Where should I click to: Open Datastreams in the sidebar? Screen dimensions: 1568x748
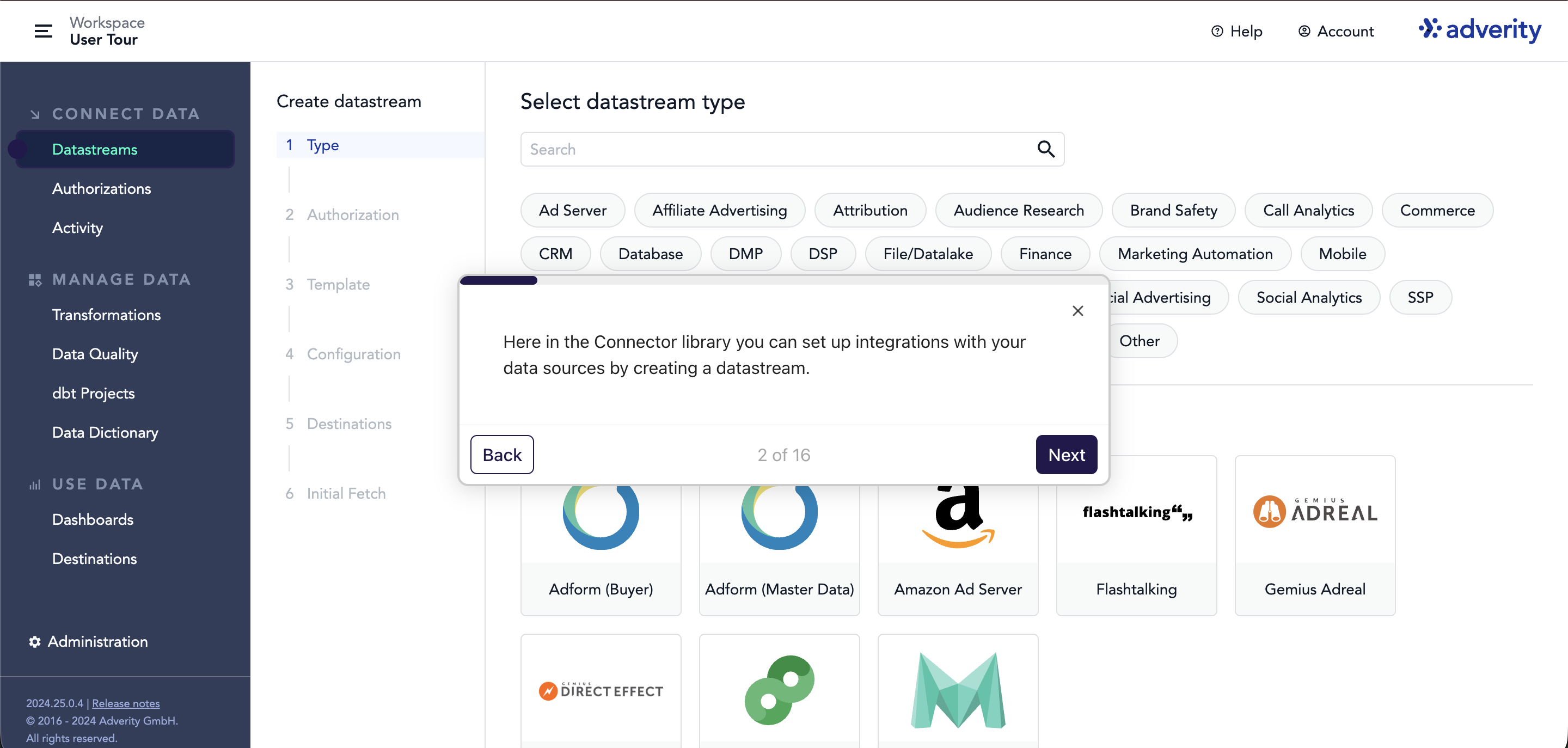(125, 149)
